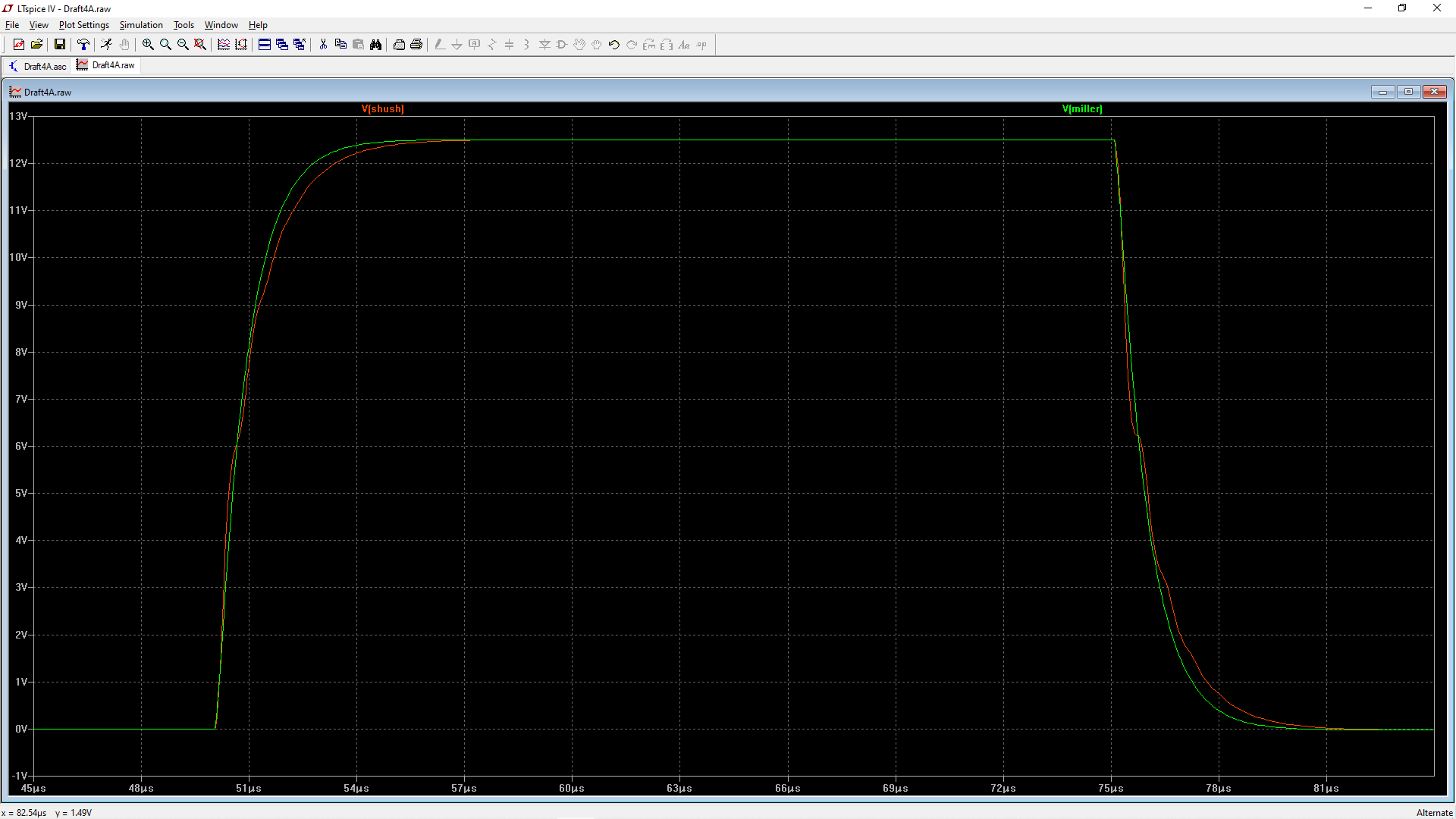Click the Tile Windows Horizontally icon
The height and width of the screenshot is (819, 1456).
[x=265, y=45]
